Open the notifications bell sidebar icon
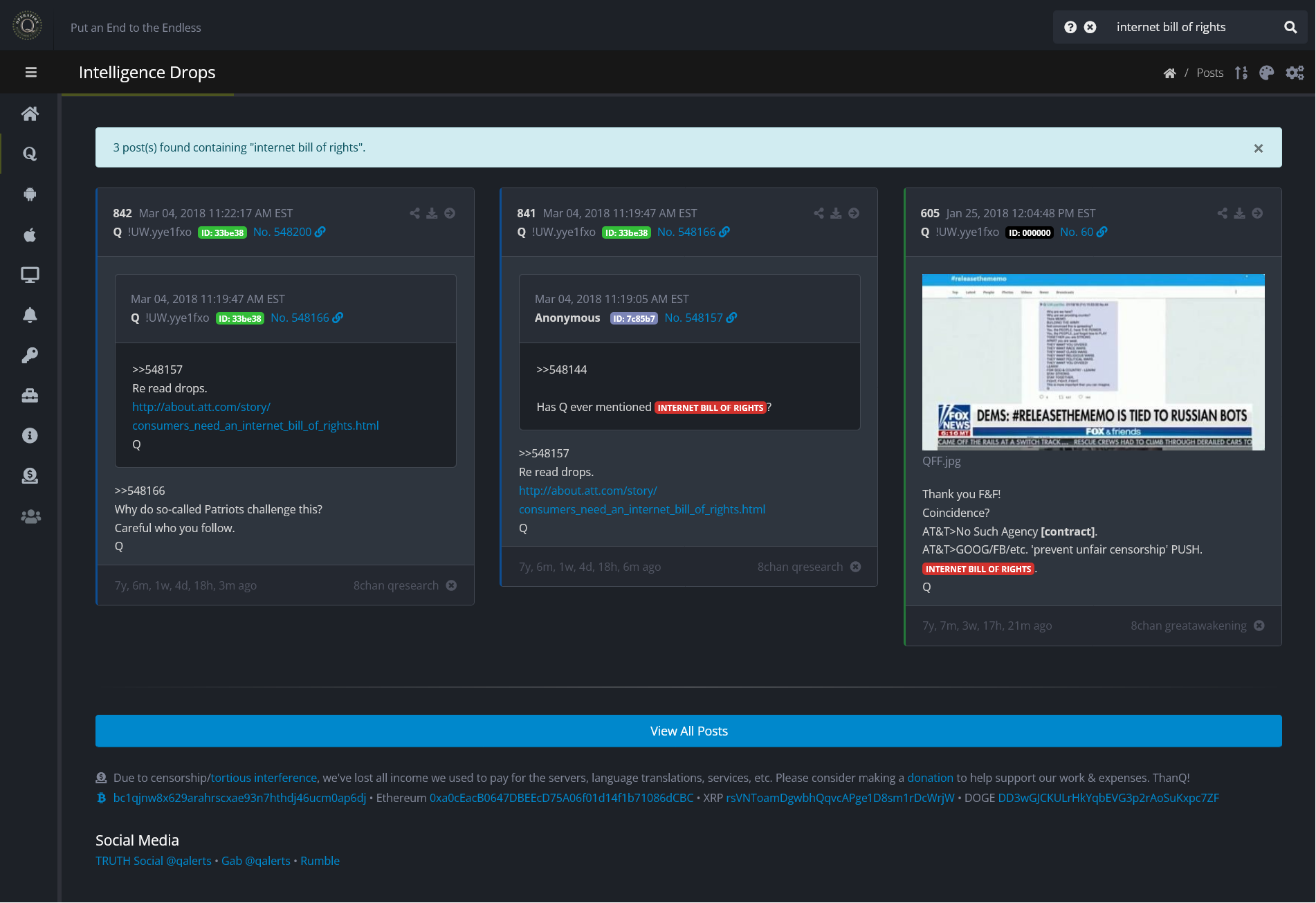The width and height of the screenshot is (1316, 903). click(x=30, y=315)
